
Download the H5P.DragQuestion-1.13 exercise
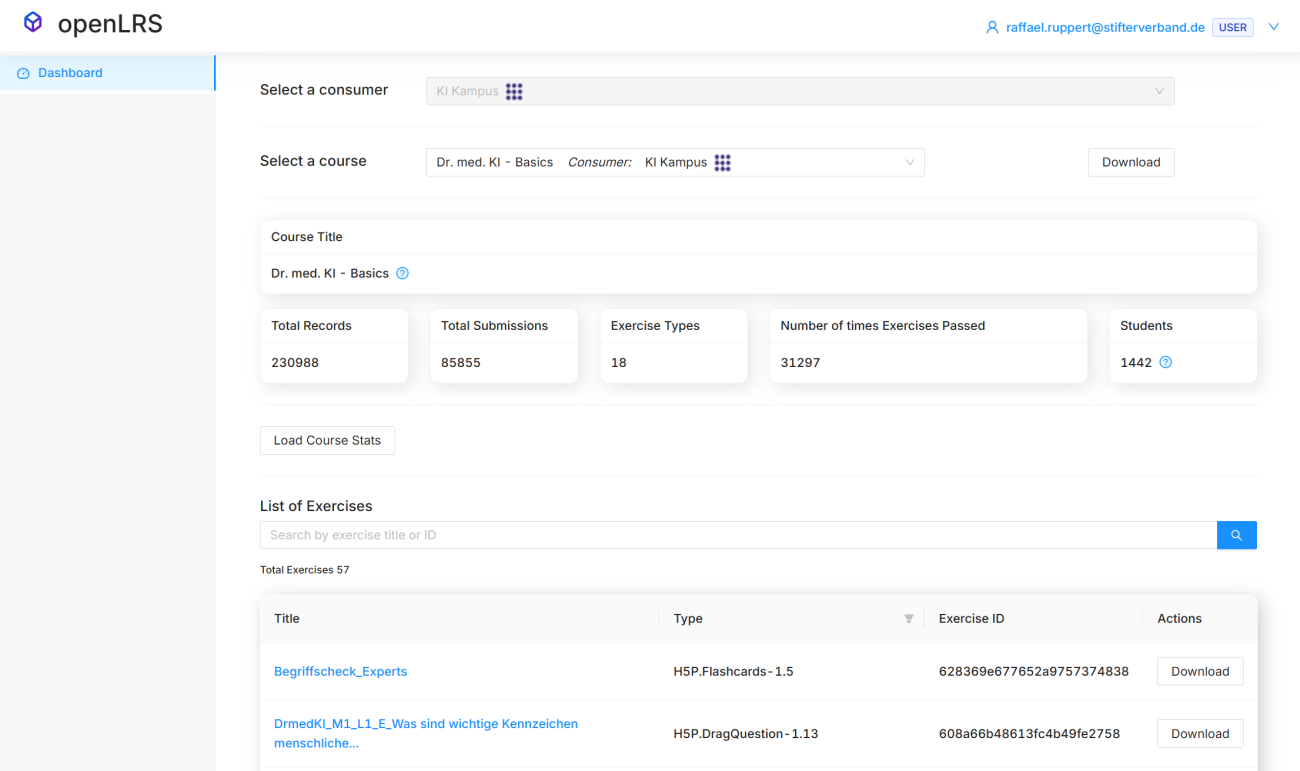[x=1200, y=733]
